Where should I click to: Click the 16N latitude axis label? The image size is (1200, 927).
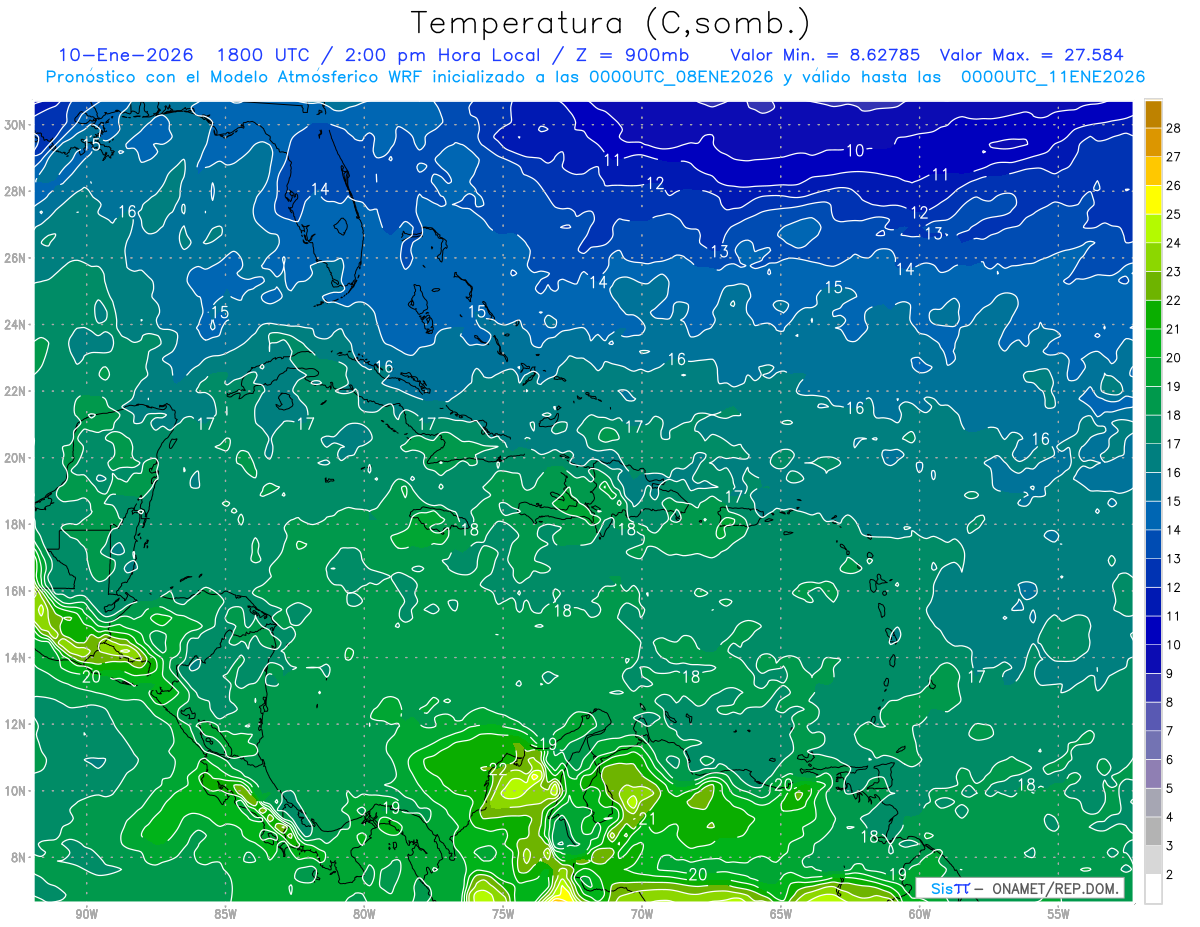(17, 591)
